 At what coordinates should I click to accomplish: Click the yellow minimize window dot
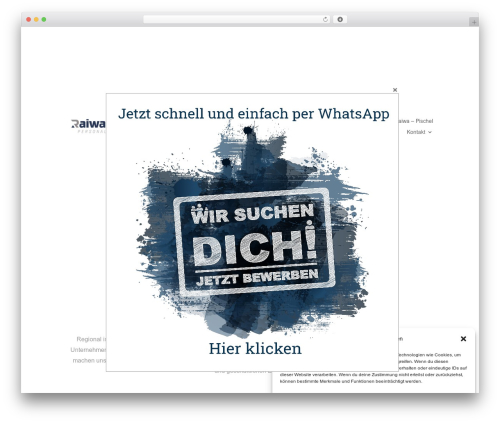point(36,19)
